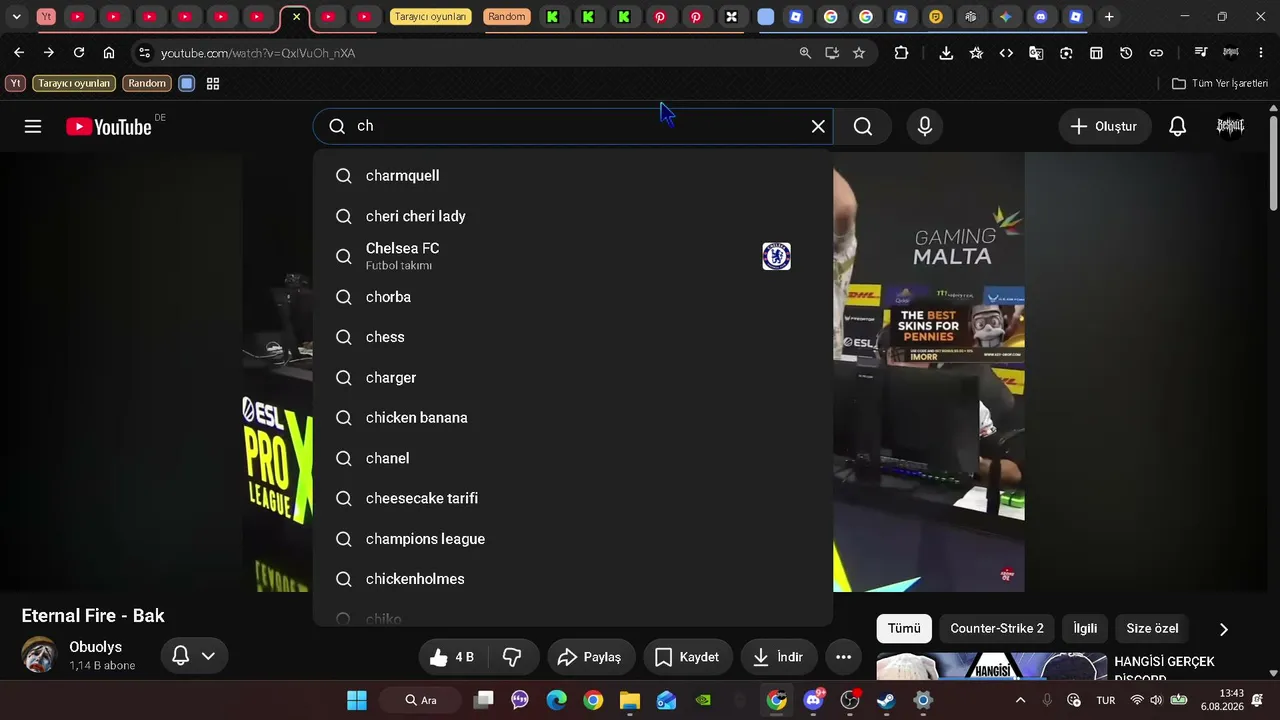
Task: Expand notification options for Obuolys channel
Action: pos(194,656)
